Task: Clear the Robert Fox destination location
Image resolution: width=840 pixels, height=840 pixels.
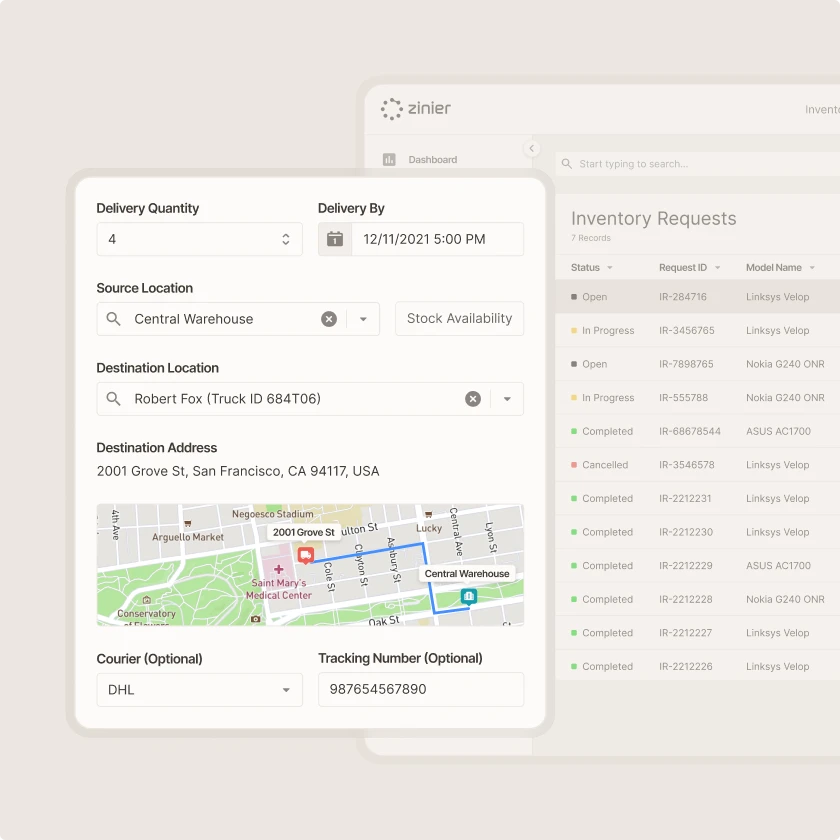Action: click(472, 399)
